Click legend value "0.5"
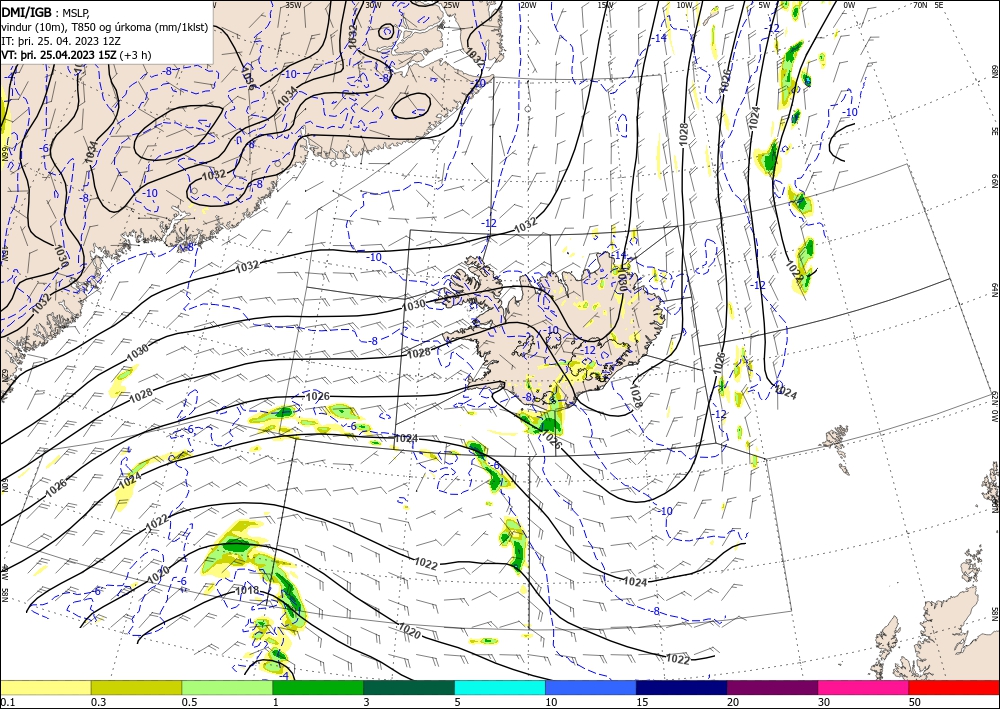 pyautogui.click(x=189, y=702)
